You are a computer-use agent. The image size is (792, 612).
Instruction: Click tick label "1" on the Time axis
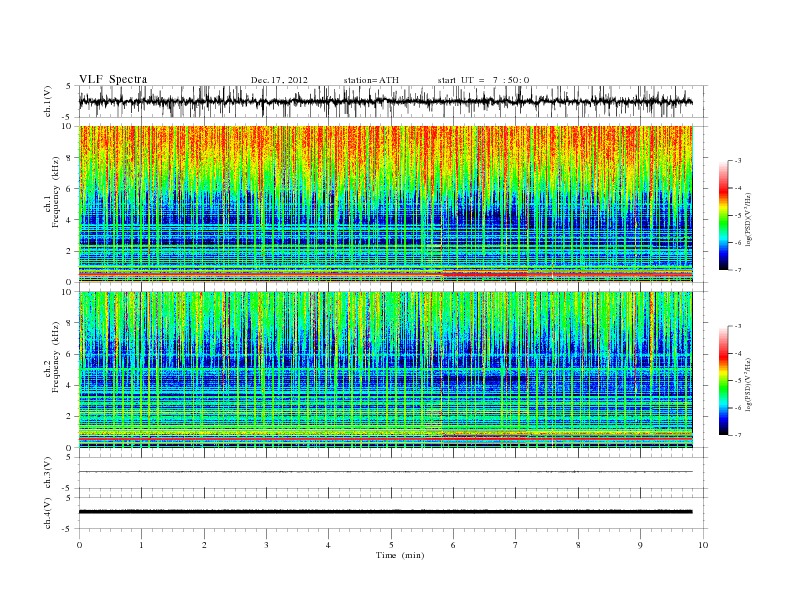point(141,545)
